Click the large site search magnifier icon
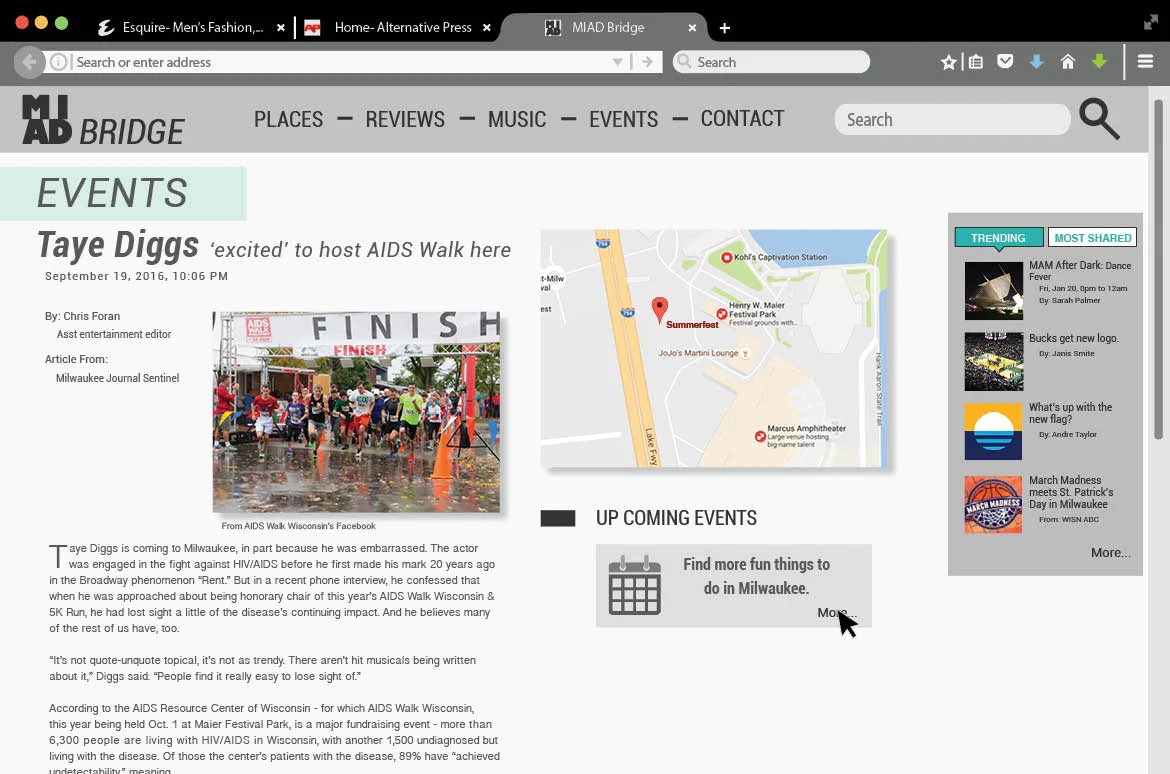The height and width of the screenshot is (774, 1170). [x=1100, y=119]
